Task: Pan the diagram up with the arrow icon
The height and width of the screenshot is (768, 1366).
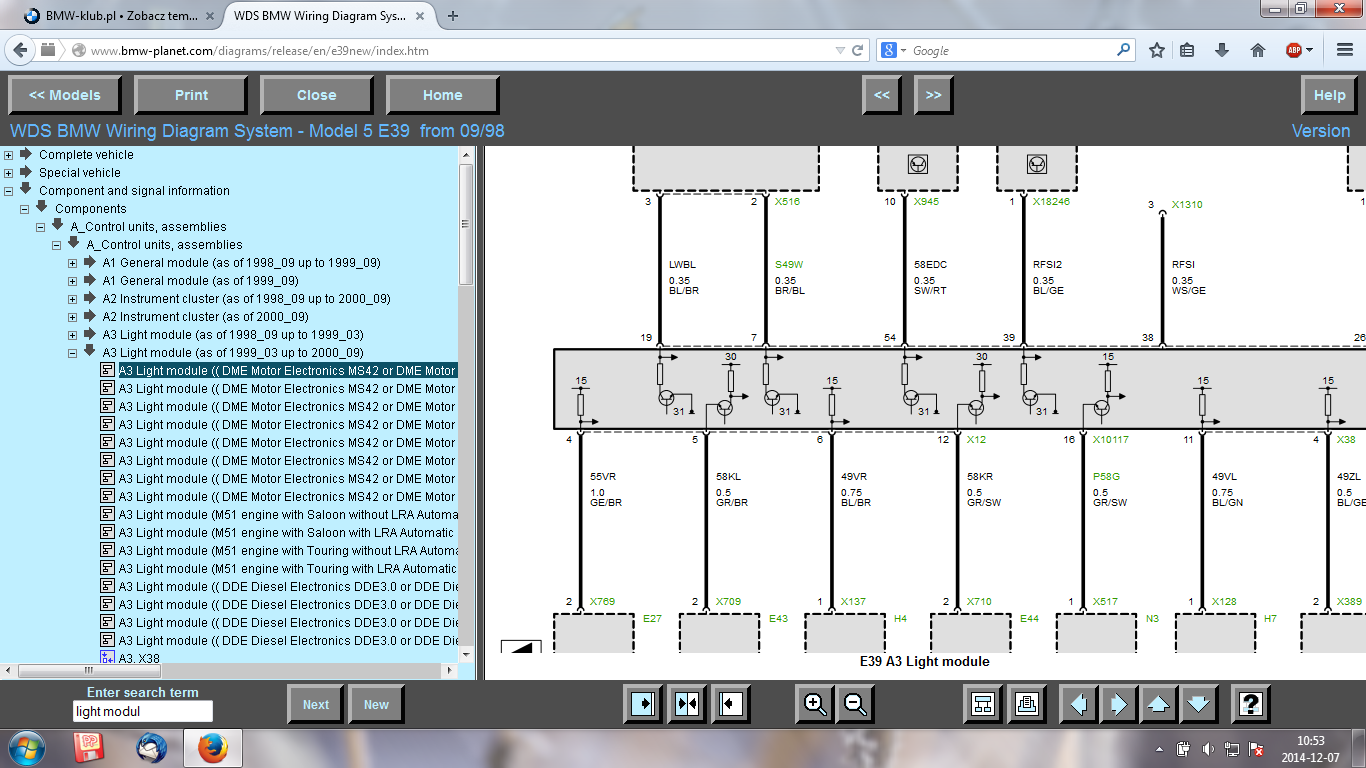Action: [1158, 704]
